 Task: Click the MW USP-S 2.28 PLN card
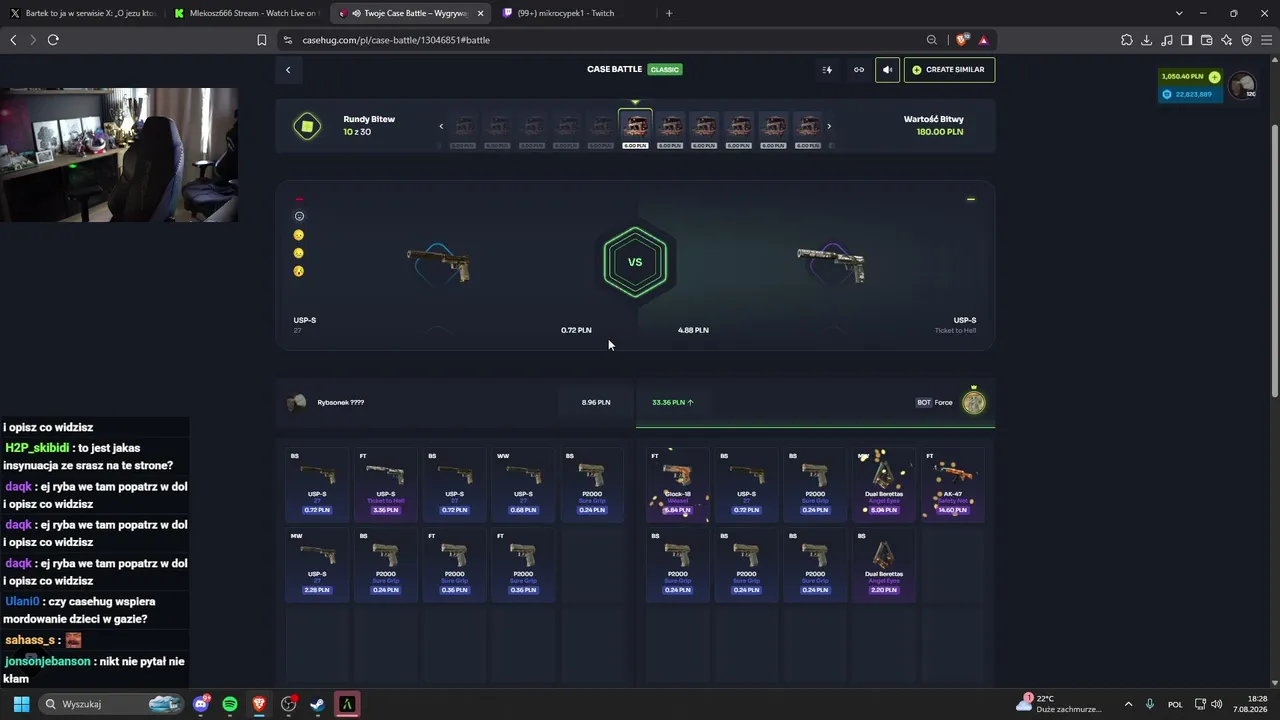click(x=317, y=565)
